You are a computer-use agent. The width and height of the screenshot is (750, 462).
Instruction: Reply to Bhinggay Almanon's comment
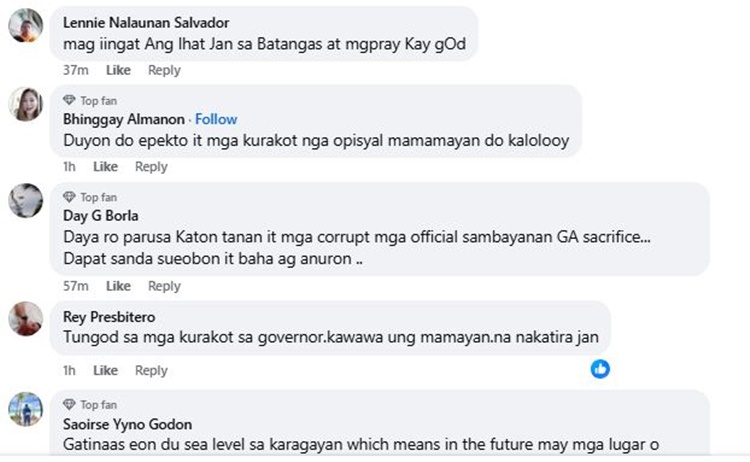click(151, 167)
